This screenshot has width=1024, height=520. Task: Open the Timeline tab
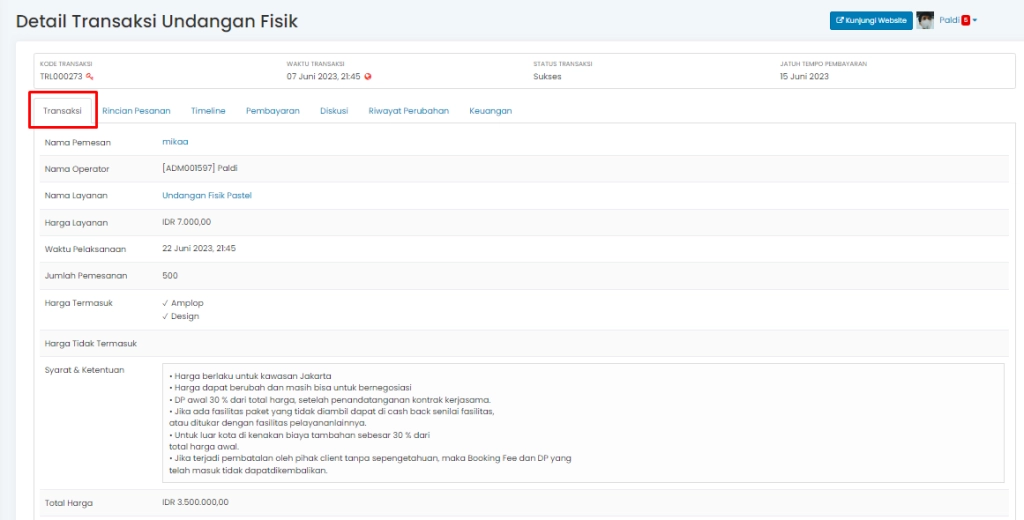point(208,111)
